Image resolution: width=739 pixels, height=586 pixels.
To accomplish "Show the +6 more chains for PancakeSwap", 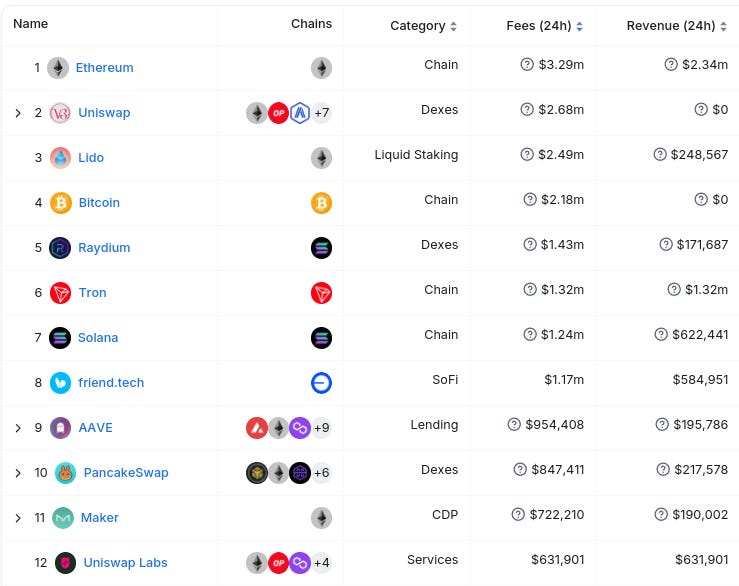I will point(321,473).
